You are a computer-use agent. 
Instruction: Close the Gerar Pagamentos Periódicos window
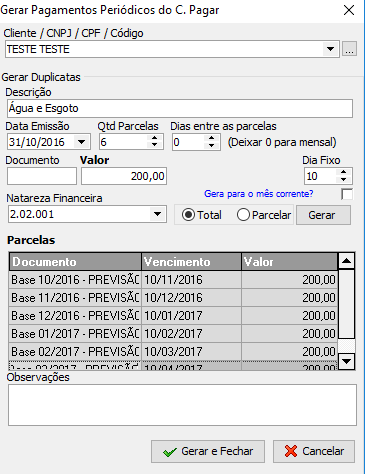pos(349,10)
